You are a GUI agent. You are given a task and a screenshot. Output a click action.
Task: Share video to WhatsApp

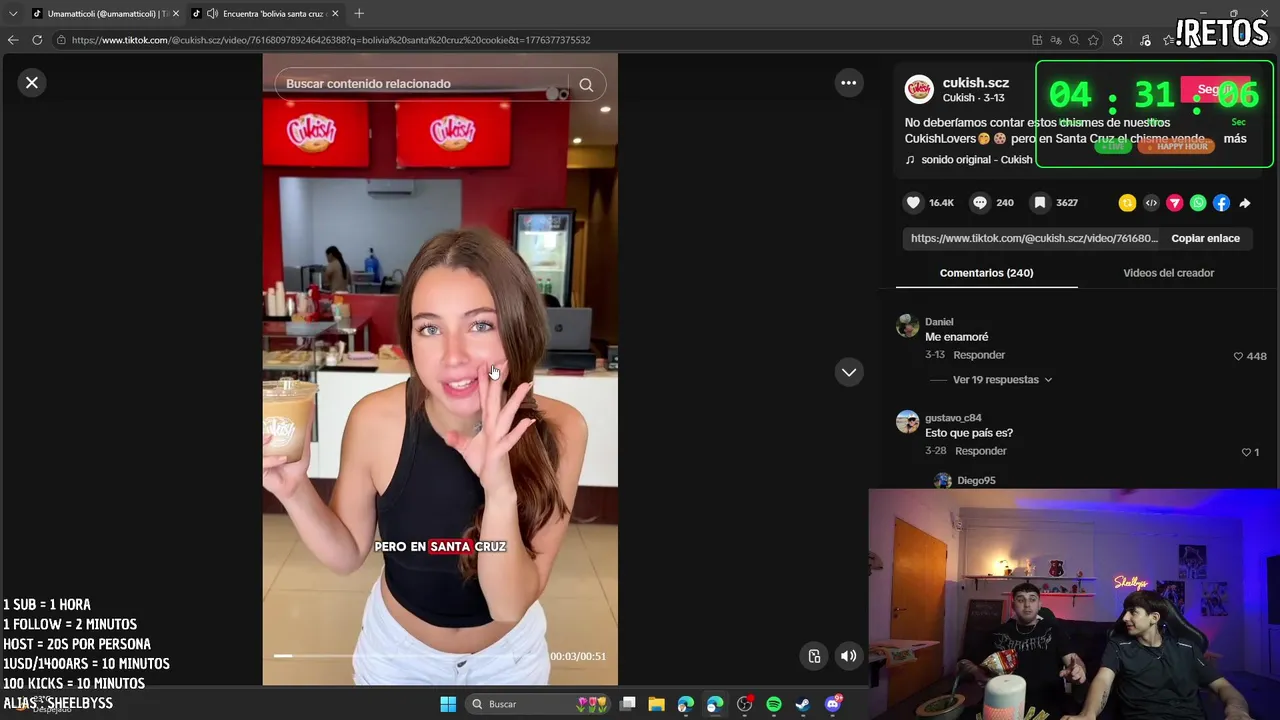[x=1198, y=203]
